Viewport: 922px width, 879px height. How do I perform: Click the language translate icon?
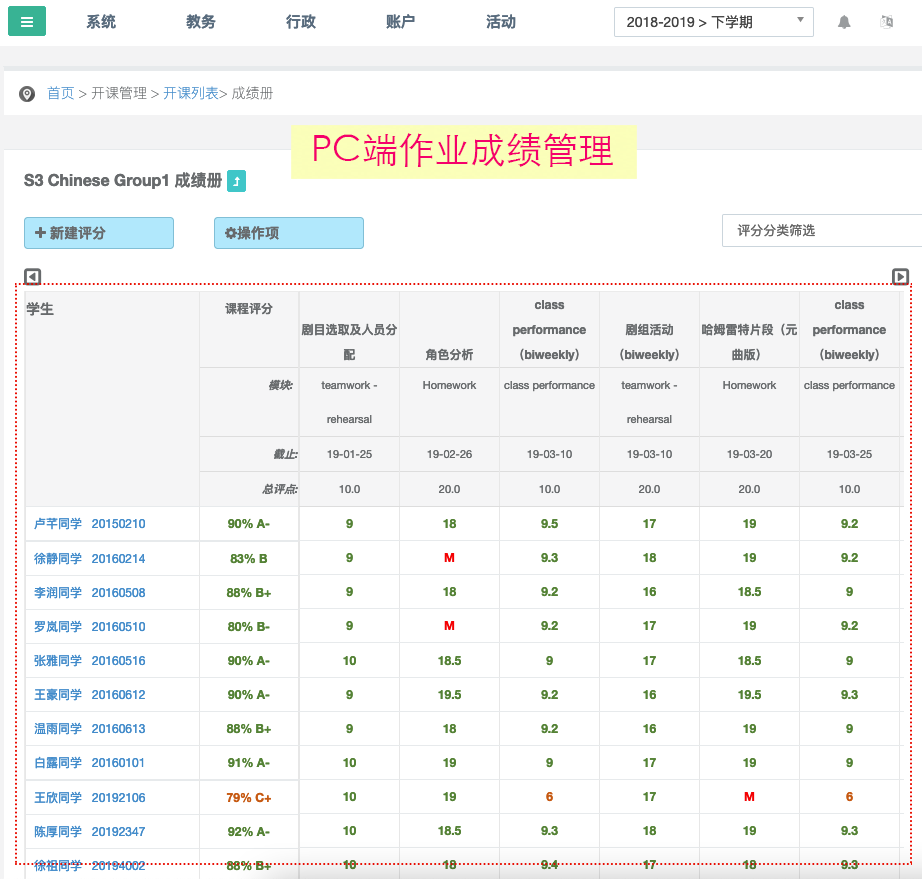tap(886, 22)
